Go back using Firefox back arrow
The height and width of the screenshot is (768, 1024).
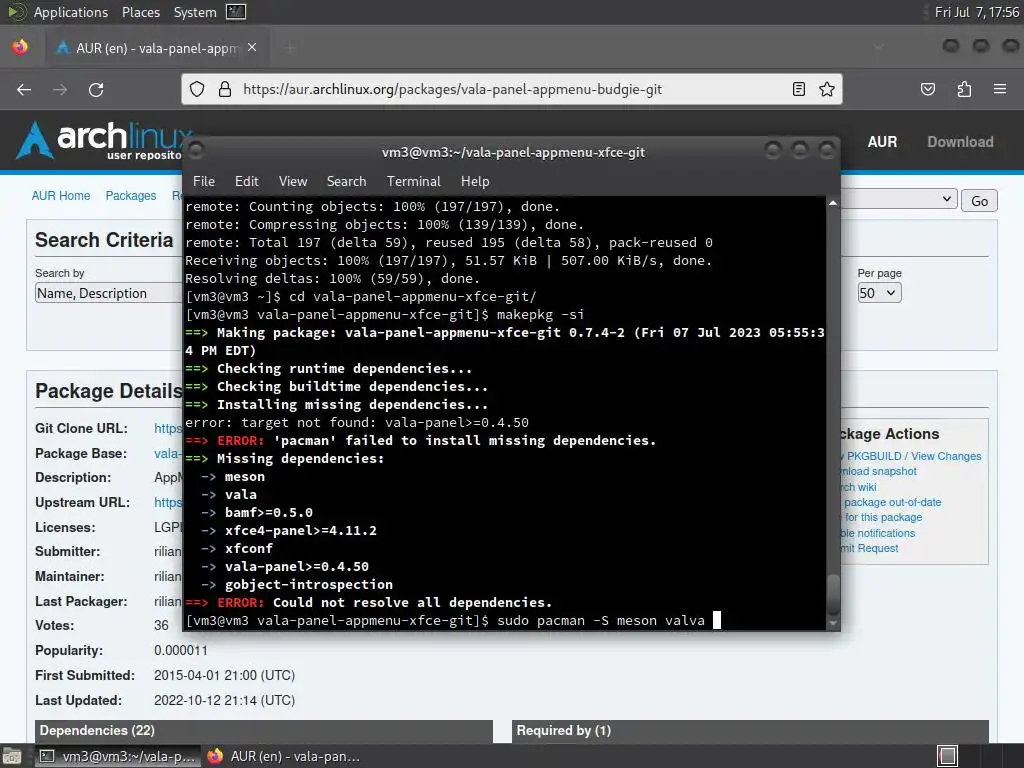tap(24, 89)
